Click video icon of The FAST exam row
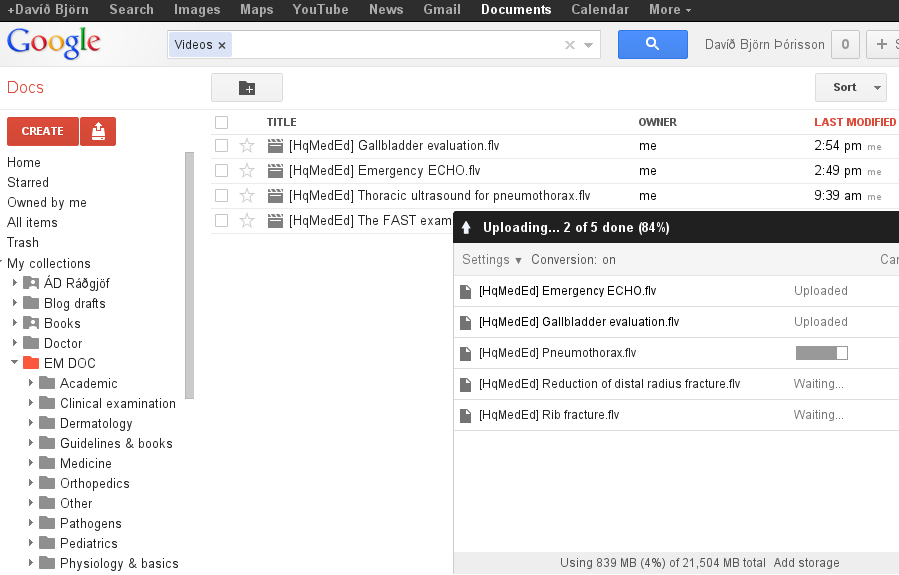The height and width of the screenshot is (575, 899). [x=276, y=221]
